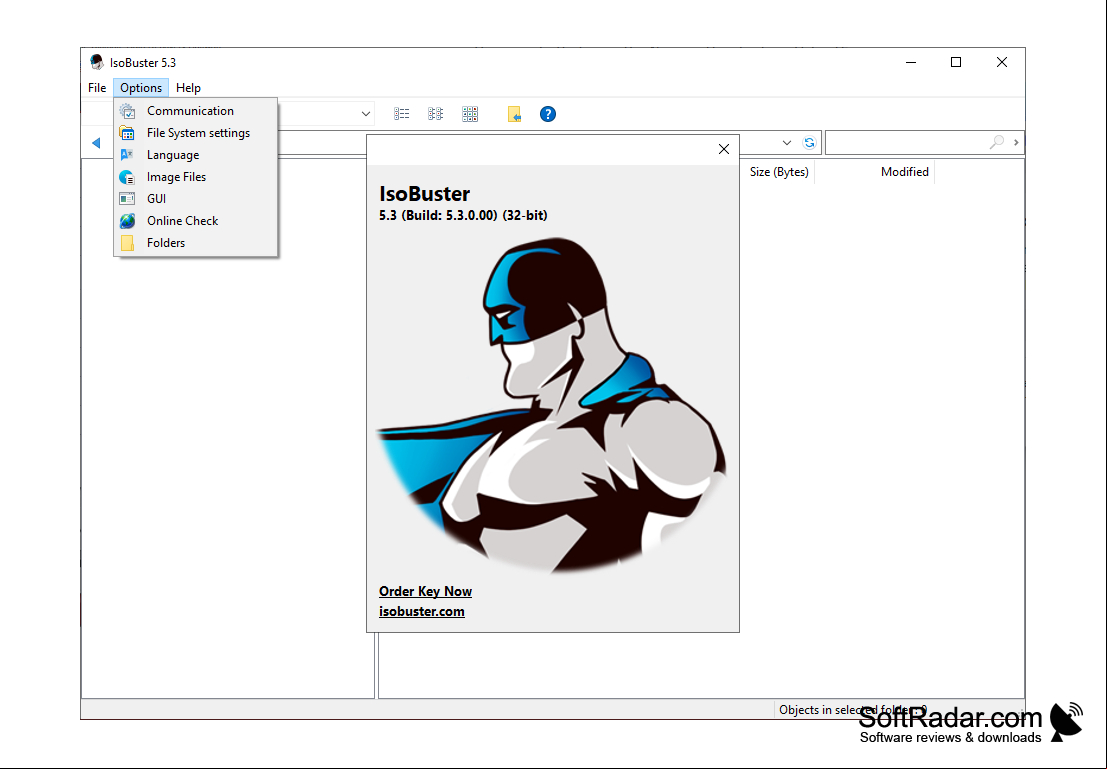Click the IsoBuster superhero logo image
Screen dimensions: 1107x769
pyautogui.click(x=551, y=405)
